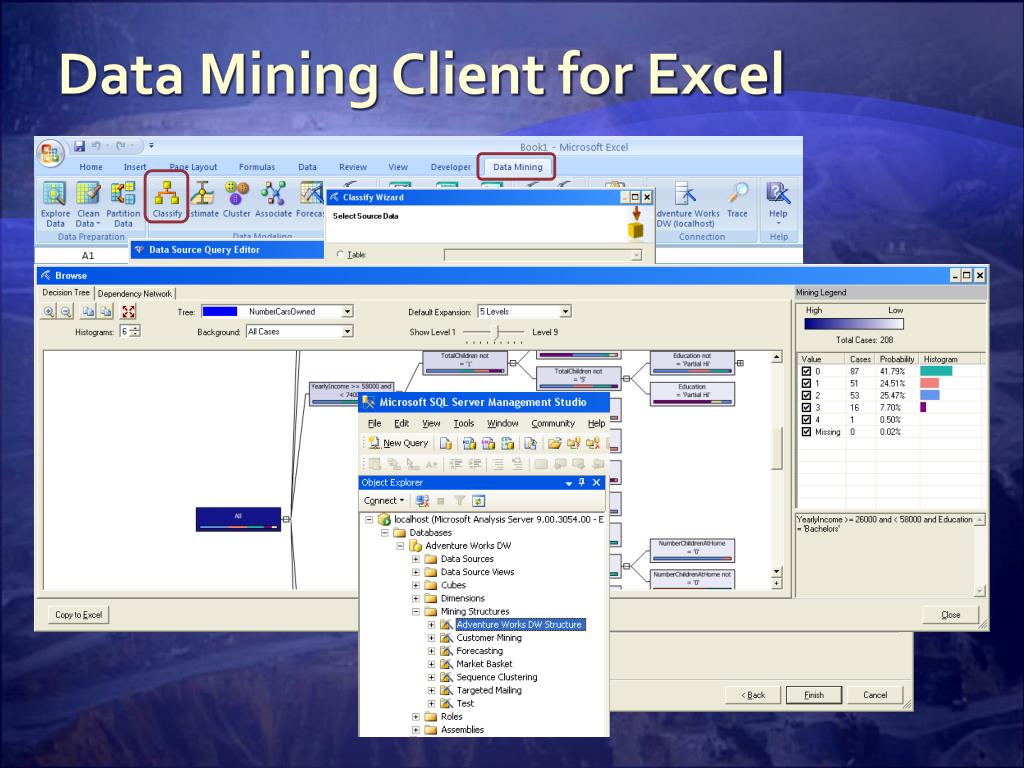Viewport: 1024px width, 768px height.
Task: Click the Explore Data ribbon icon
Action: [55, 194]
